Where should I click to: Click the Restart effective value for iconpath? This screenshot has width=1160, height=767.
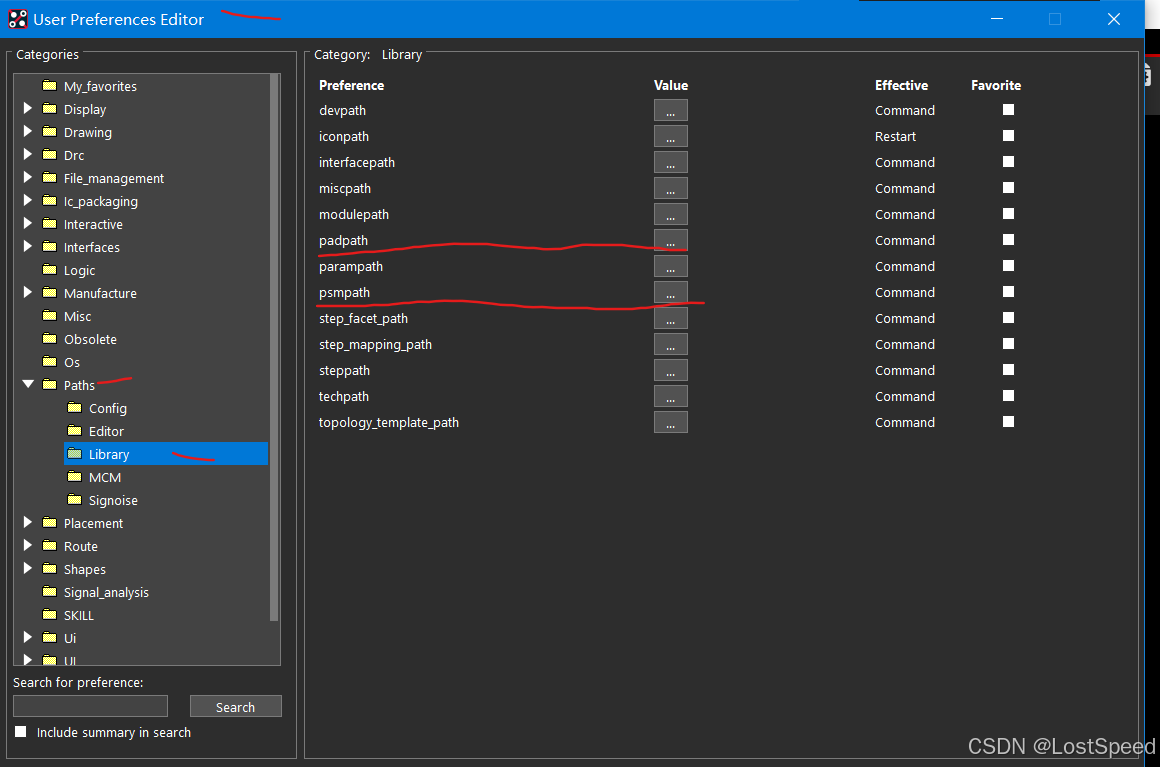point(895,137)
